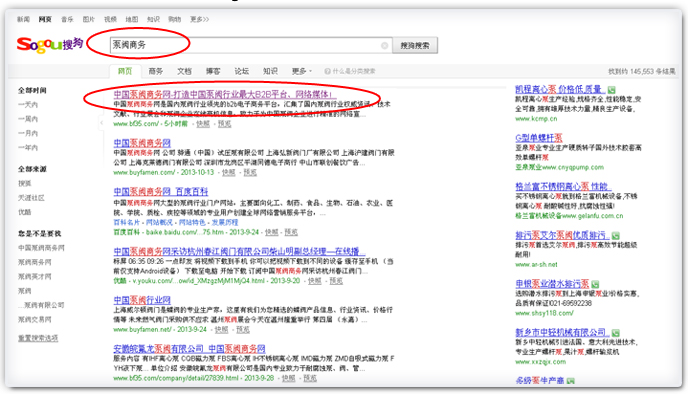Image resolution: width=688 pixels, height=394 pixels.
Task: Click 快照 for the baike.baidu.com result
Action: tap(272, 232)
